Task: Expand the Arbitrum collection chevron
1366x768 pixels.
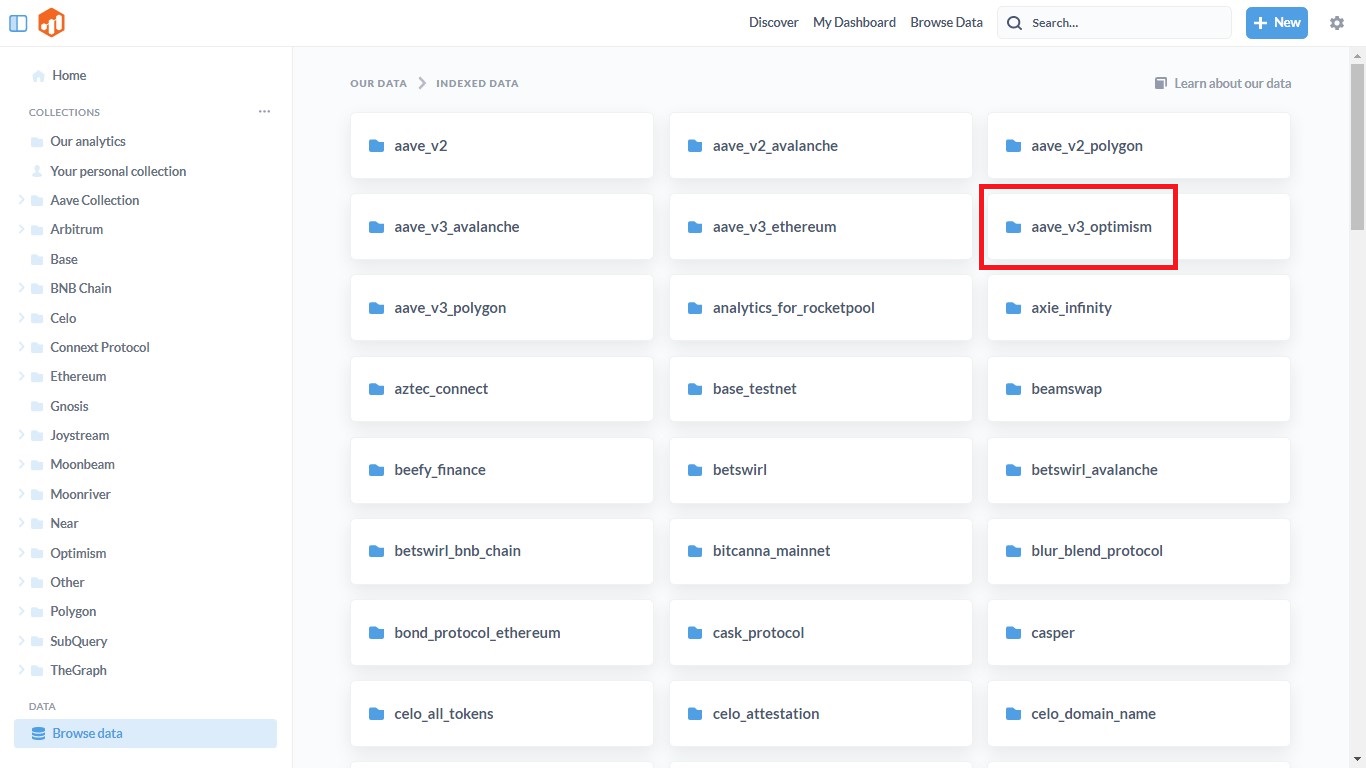Action: pos(21,229)
